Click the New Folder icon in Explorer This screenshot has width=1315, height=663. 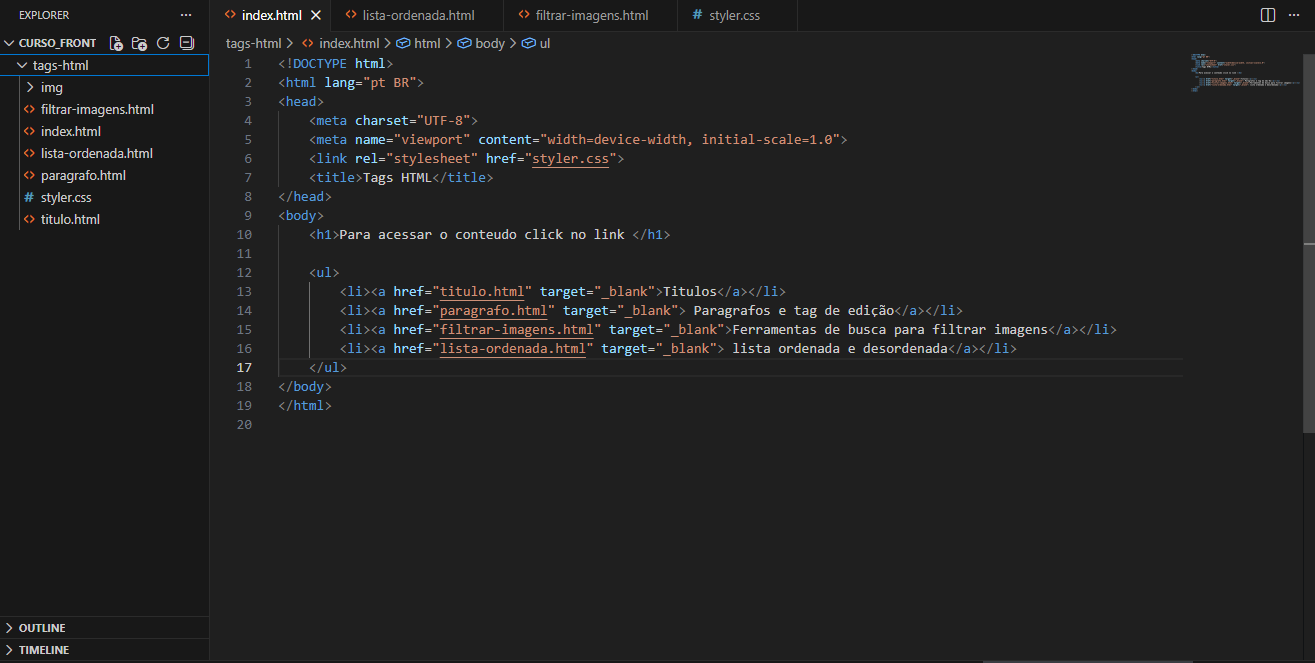tap(140, 43)
